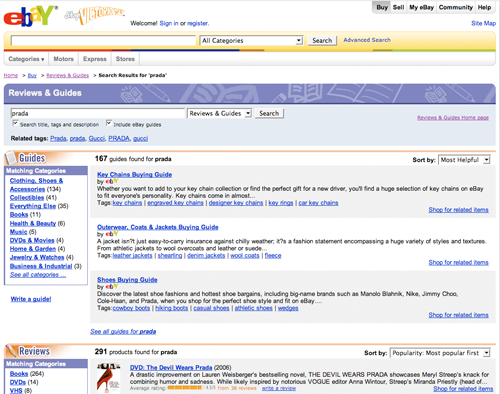Click write a review link
This screenshot has height=394, width=500.
tap(279, 388)
